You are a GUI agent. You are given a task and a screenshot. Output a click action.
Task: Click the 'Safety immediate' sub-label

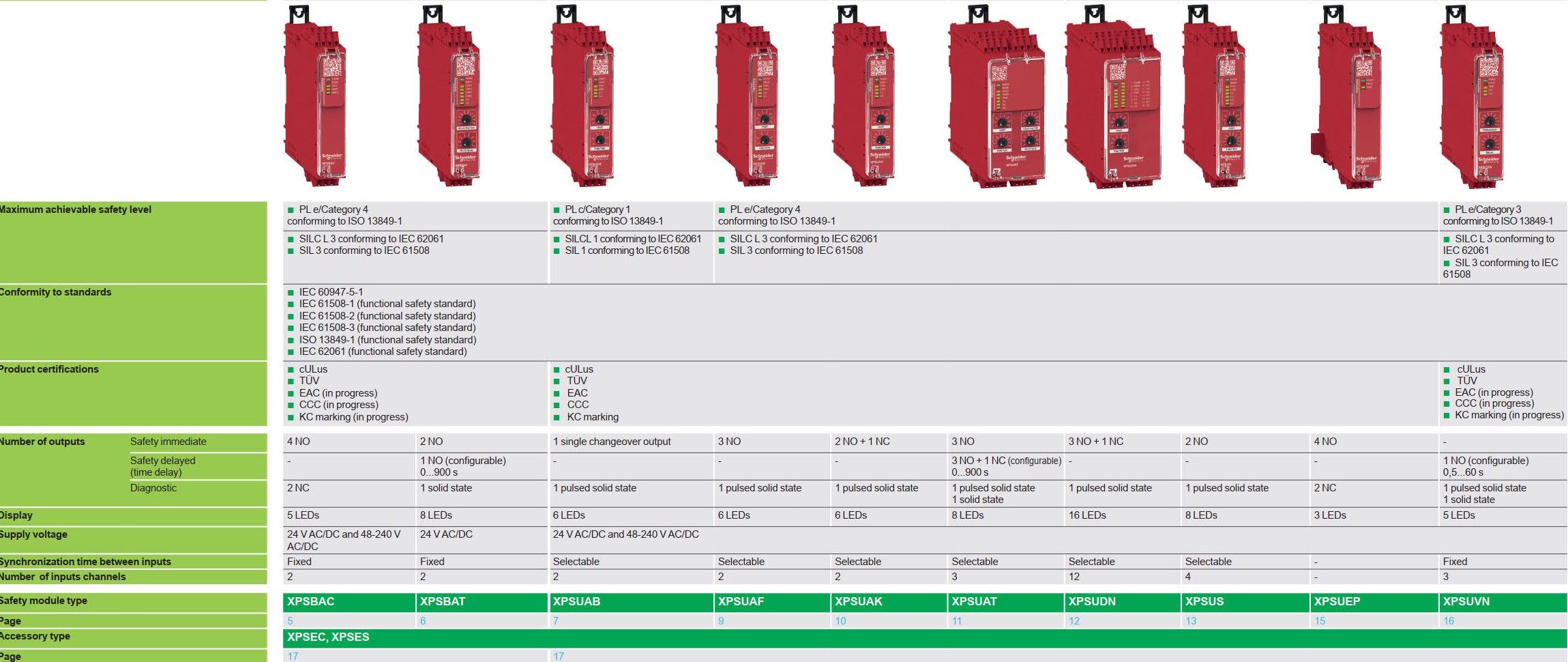[168, 442]
